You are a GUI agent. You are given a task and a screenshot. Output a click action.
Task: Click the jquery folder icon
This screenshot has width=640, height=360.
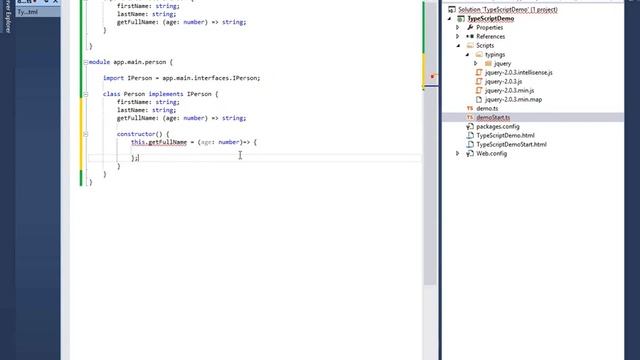click(488, 63)
